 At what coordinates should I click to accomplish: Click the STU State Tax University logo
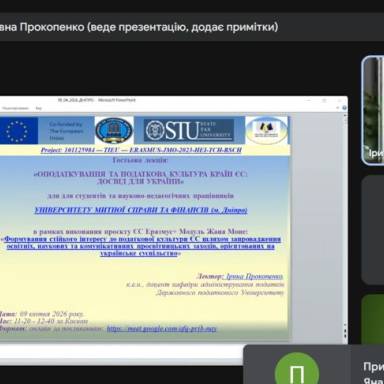(x=189, y=130)
